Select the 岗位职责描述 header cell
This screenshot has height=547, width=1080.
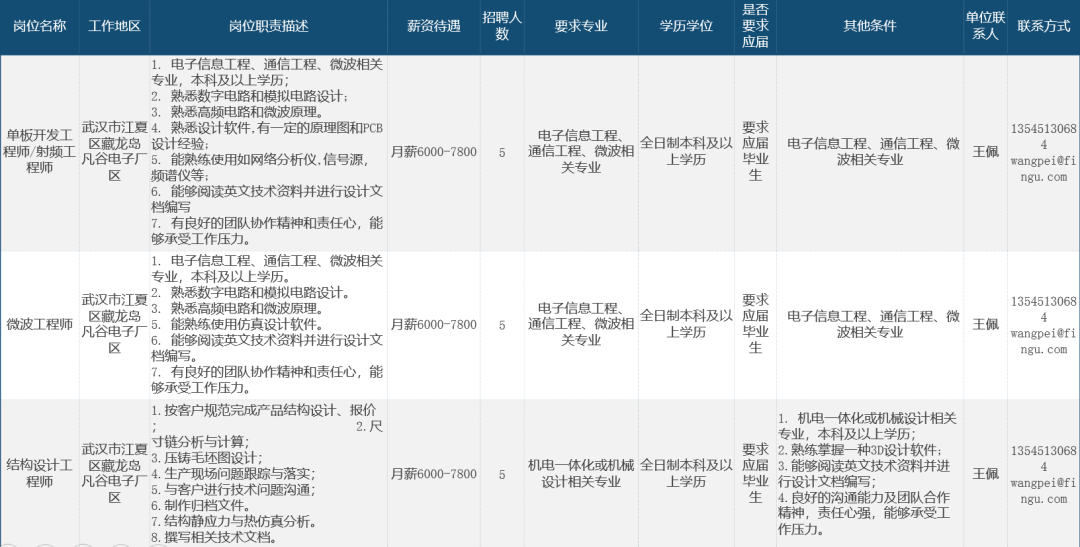click(x=268, y=26)
